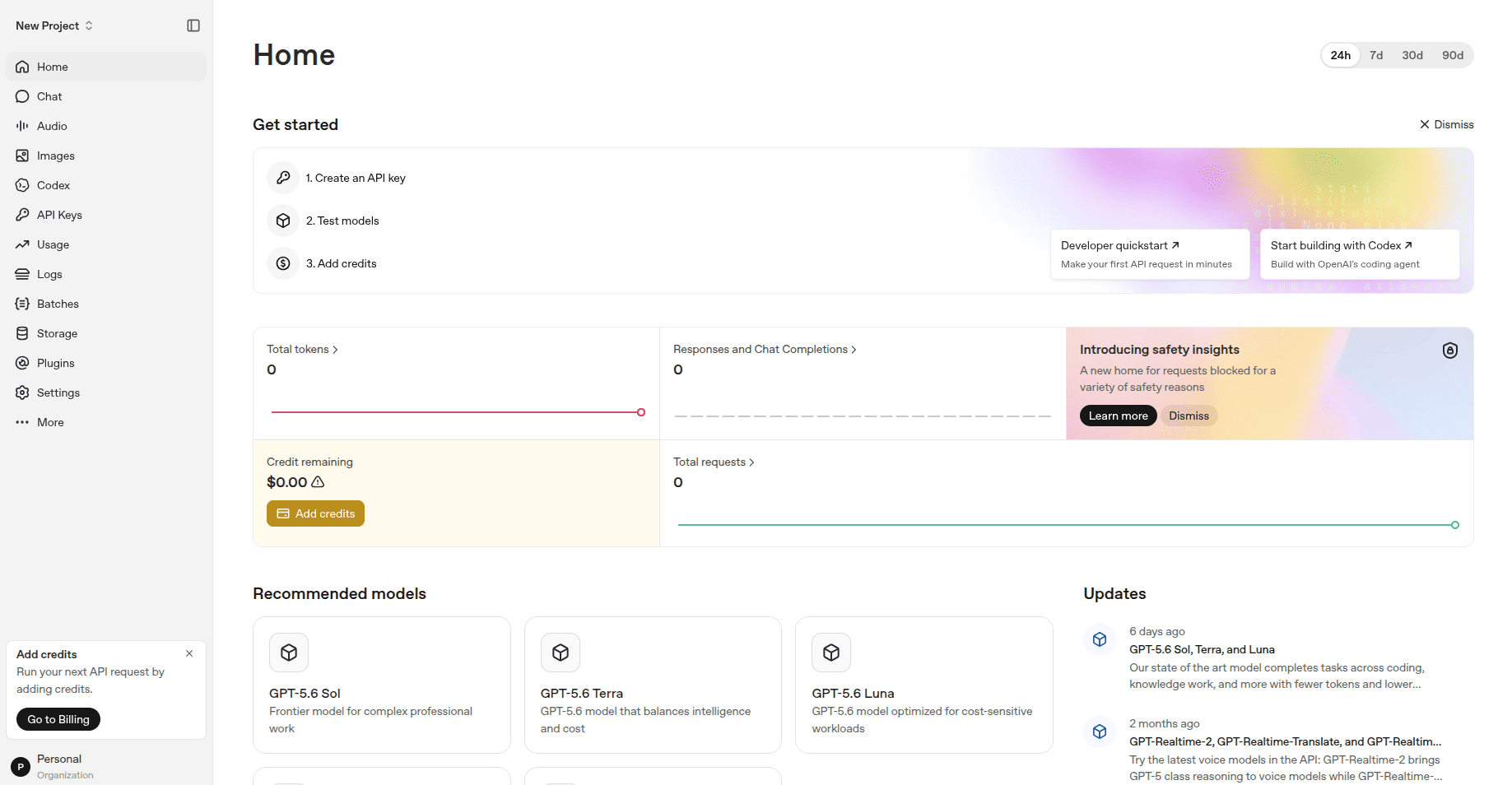Image resolution: width=1512 pixels, height=785 pixels.
Task: Open the New Project switcher dropdown
Action: pyautogui.click(x=54, y=26)
